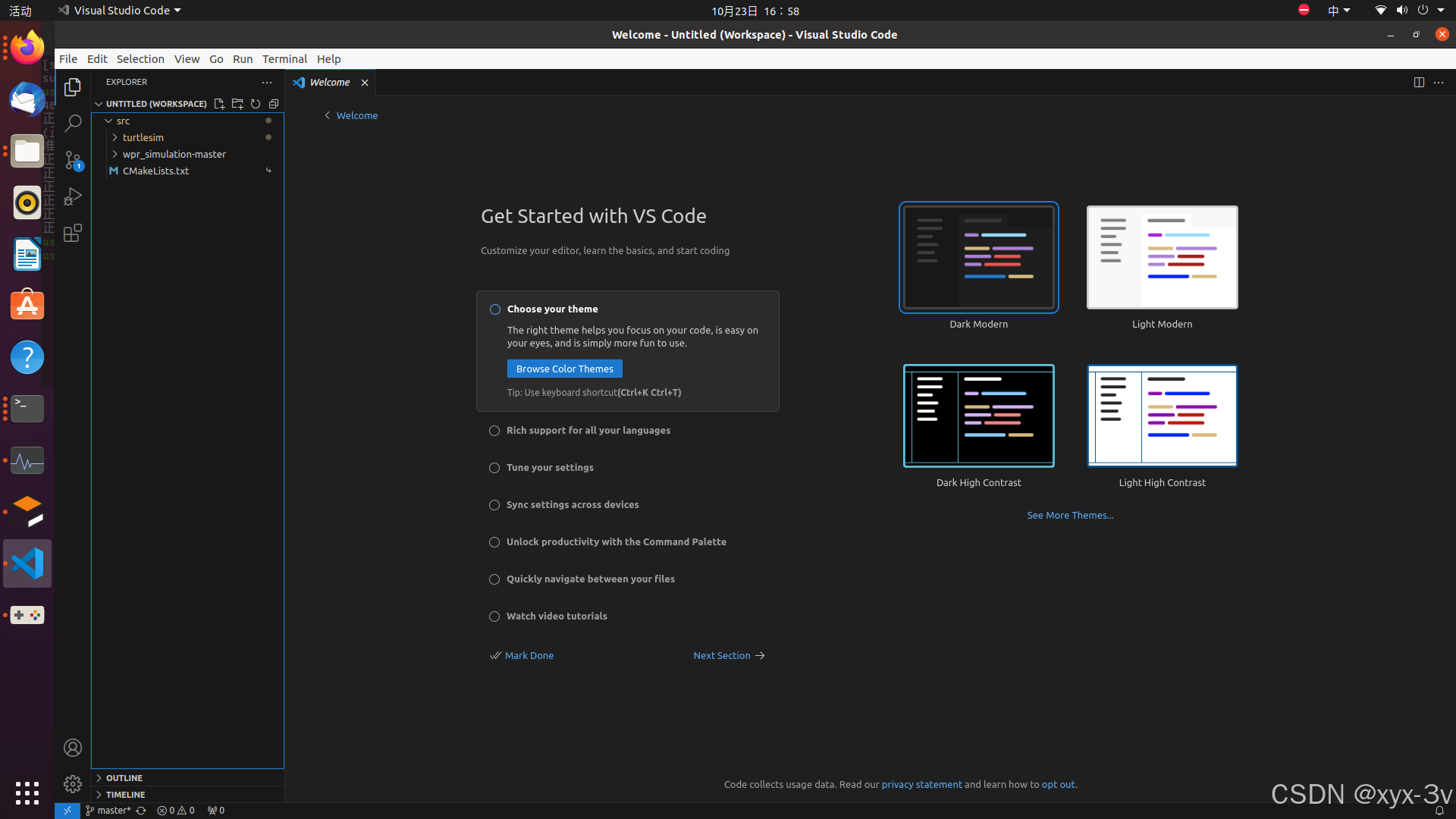1456x819 pixels.
Task: Open the Explorer view in activity bar
Action: point(73,87)
